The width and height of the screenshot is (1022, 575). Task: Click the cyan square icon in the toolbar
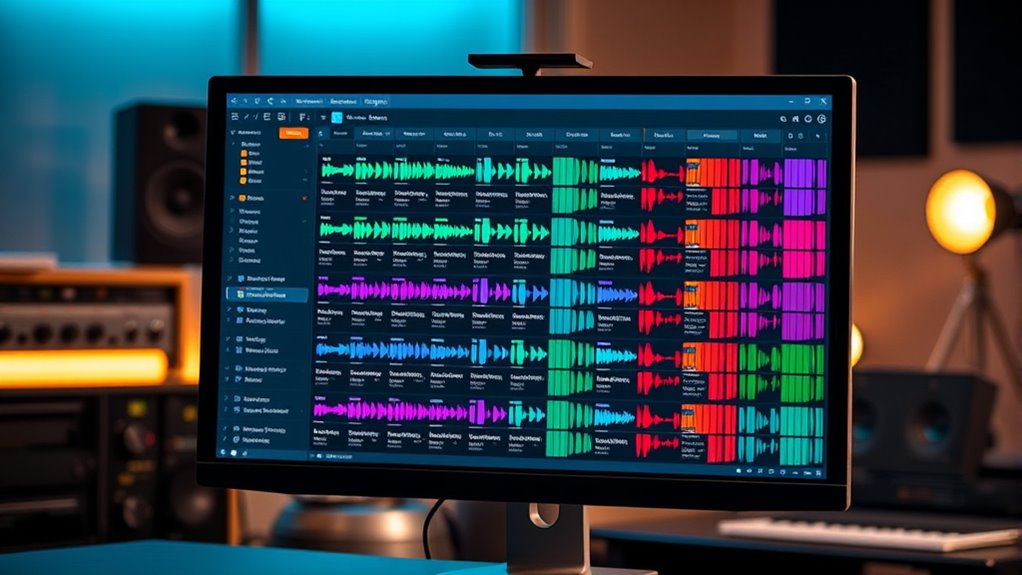[x=336, y=117]
